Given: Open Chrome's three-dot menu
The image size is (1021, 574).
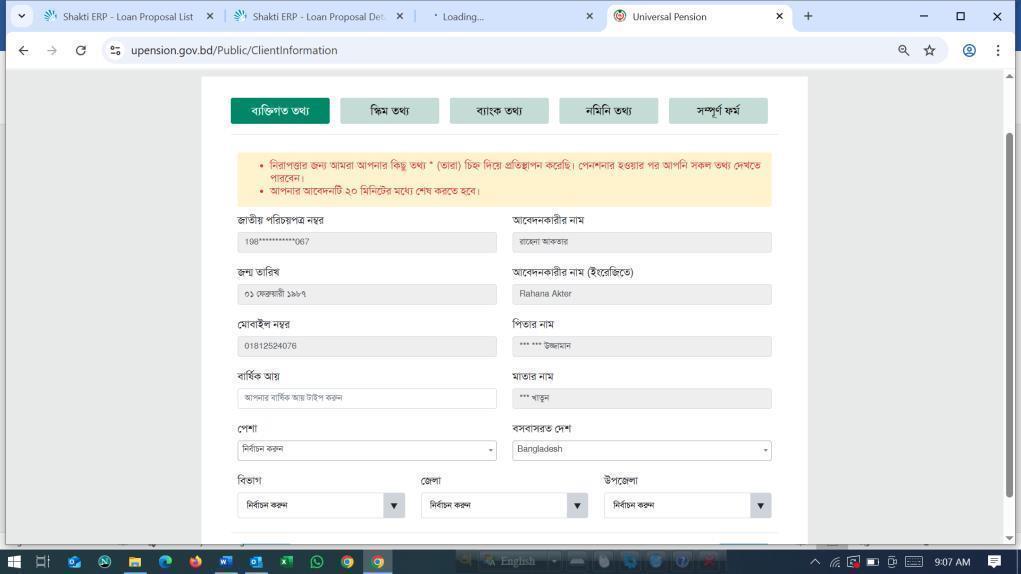Looking at the screenshot, I should 997,50.
